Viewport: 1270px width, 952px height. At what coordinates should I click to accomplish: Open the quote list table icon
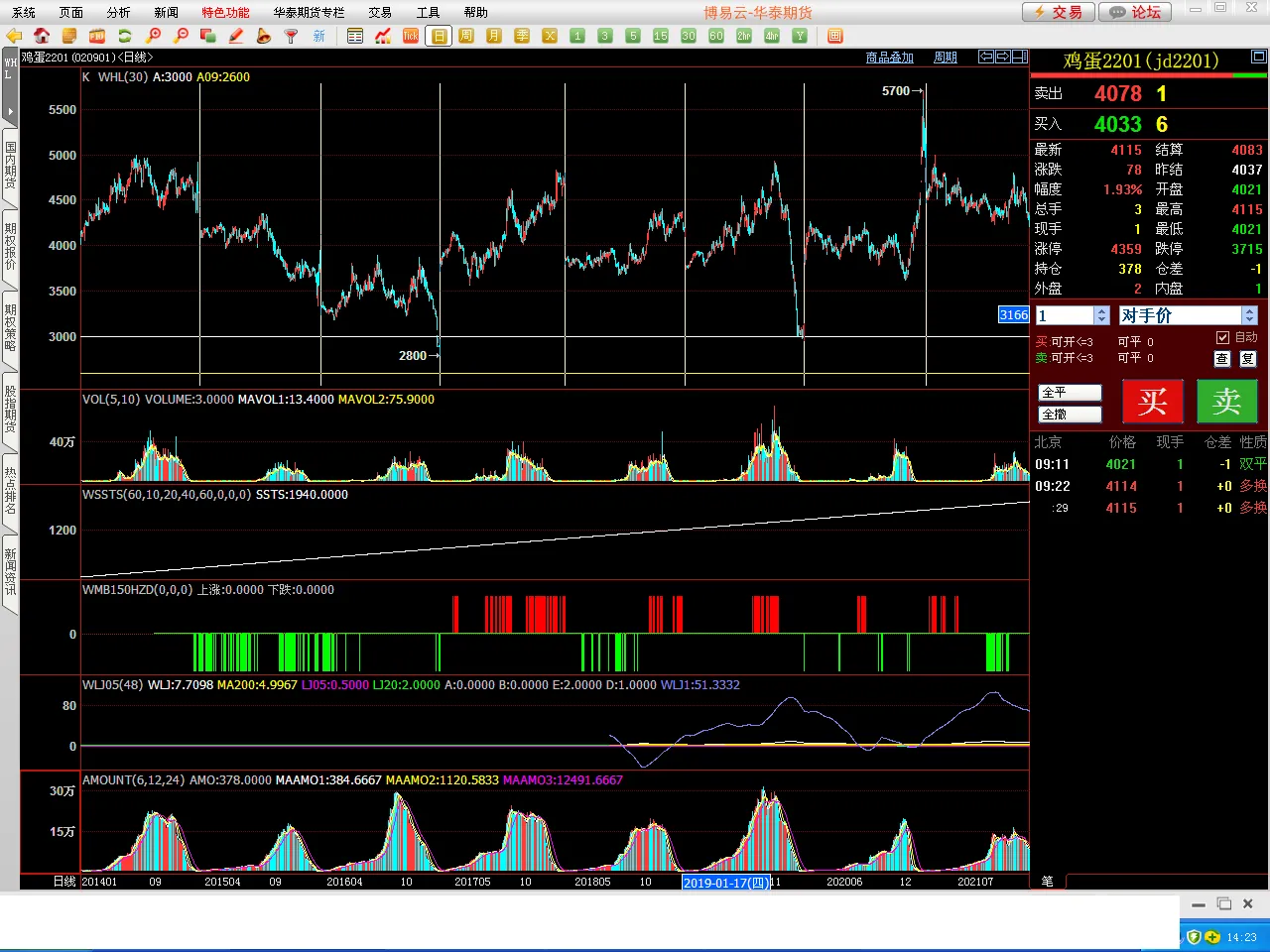pyautogui.click(x=355, y=36)
